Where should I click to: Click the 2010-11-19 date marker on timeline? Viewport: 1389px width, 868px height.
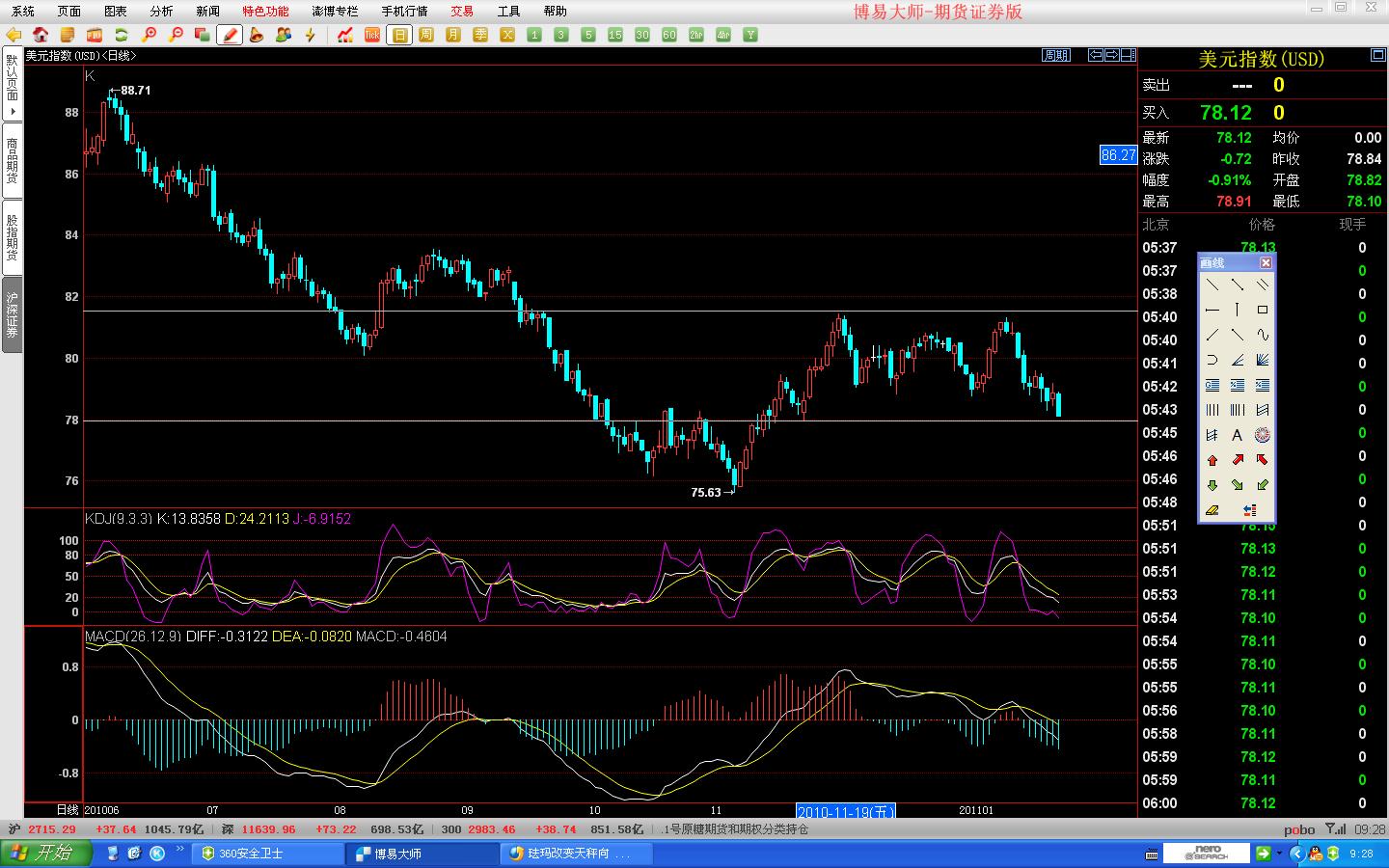[x=846, y=811]
